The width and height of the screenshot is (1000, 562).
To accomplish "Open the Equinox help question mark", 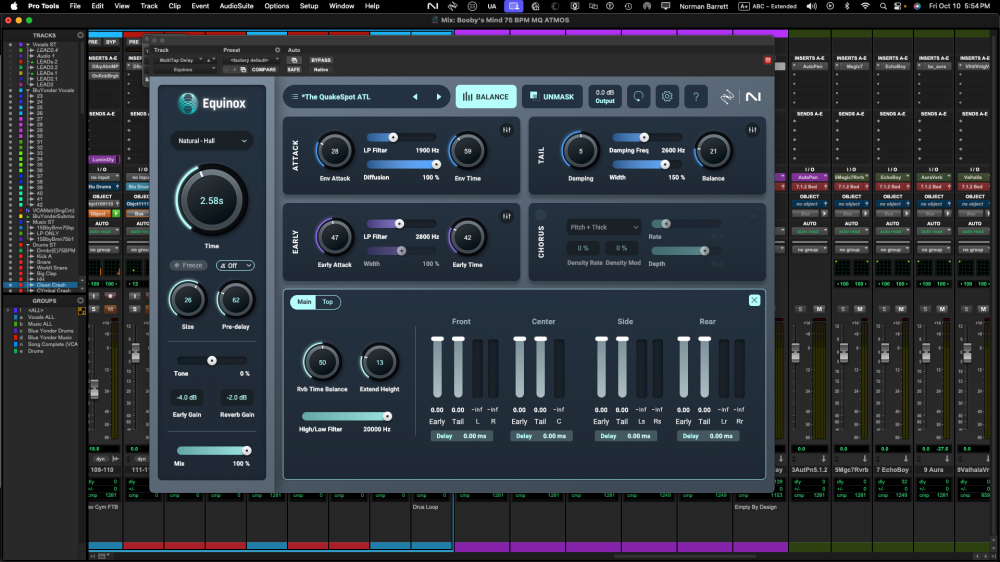I will [x=696, y=97].
